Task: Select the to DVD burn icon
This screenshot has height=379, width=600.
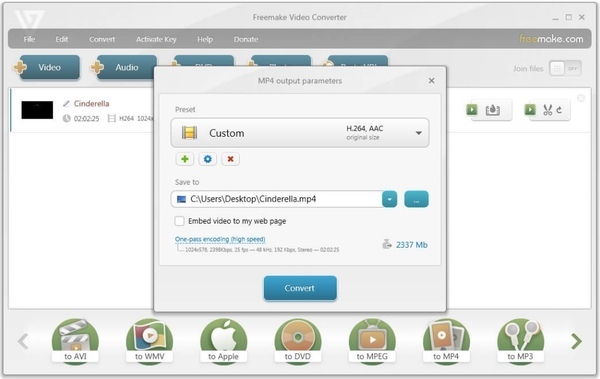Action: tap(298, 341)
